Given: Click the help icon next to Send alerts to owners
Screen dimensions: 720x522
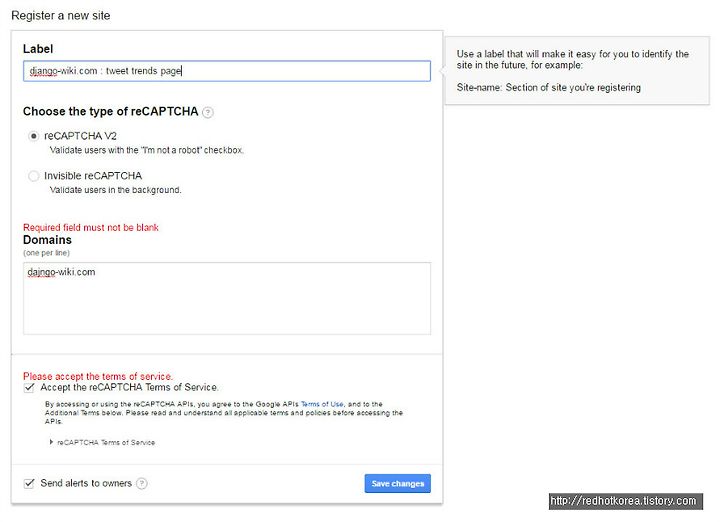Looking at the screenshot, I should (142, 483).
